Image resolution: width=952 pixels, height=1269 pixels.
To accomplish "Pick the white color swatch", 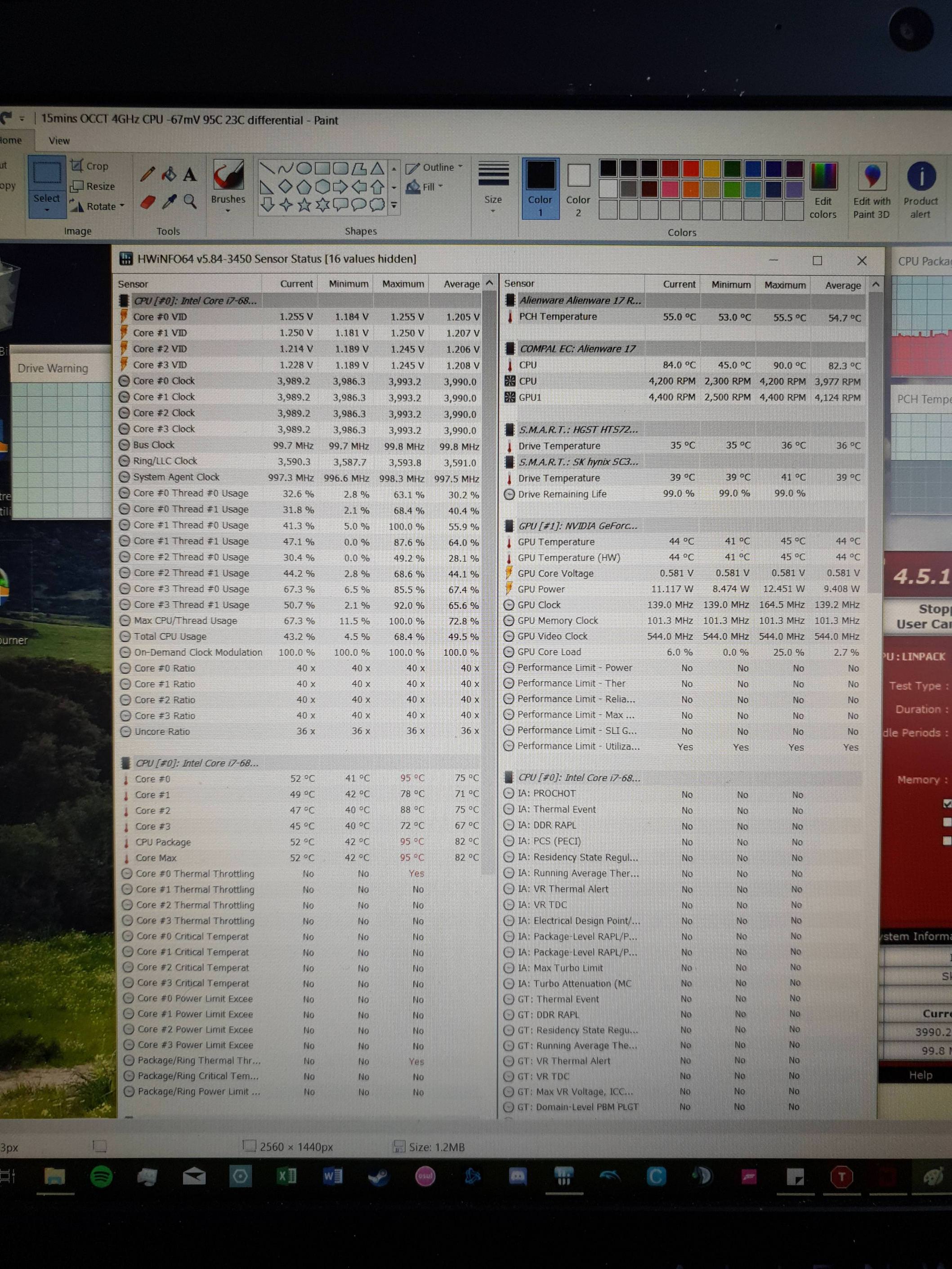I will [x=608, y=189].
